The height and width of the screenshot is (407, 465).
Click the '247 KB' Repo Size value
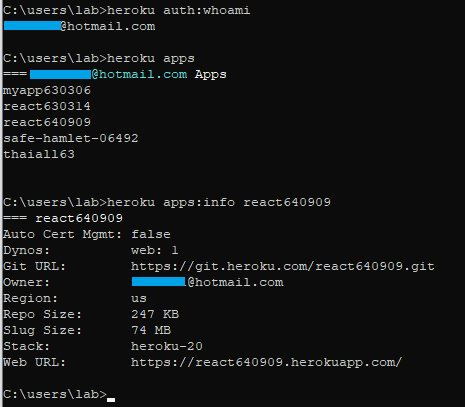[155, 314]
